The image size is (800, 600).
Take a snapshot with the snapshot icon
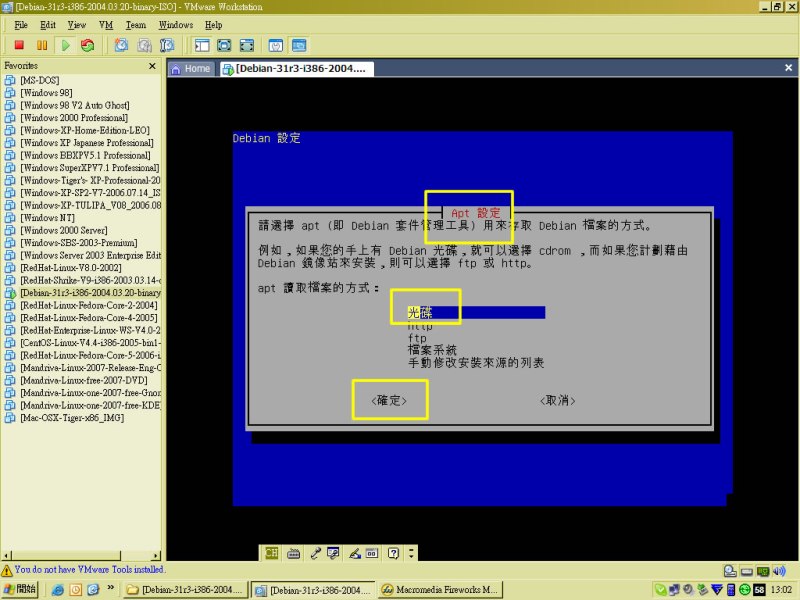point(121,45)
